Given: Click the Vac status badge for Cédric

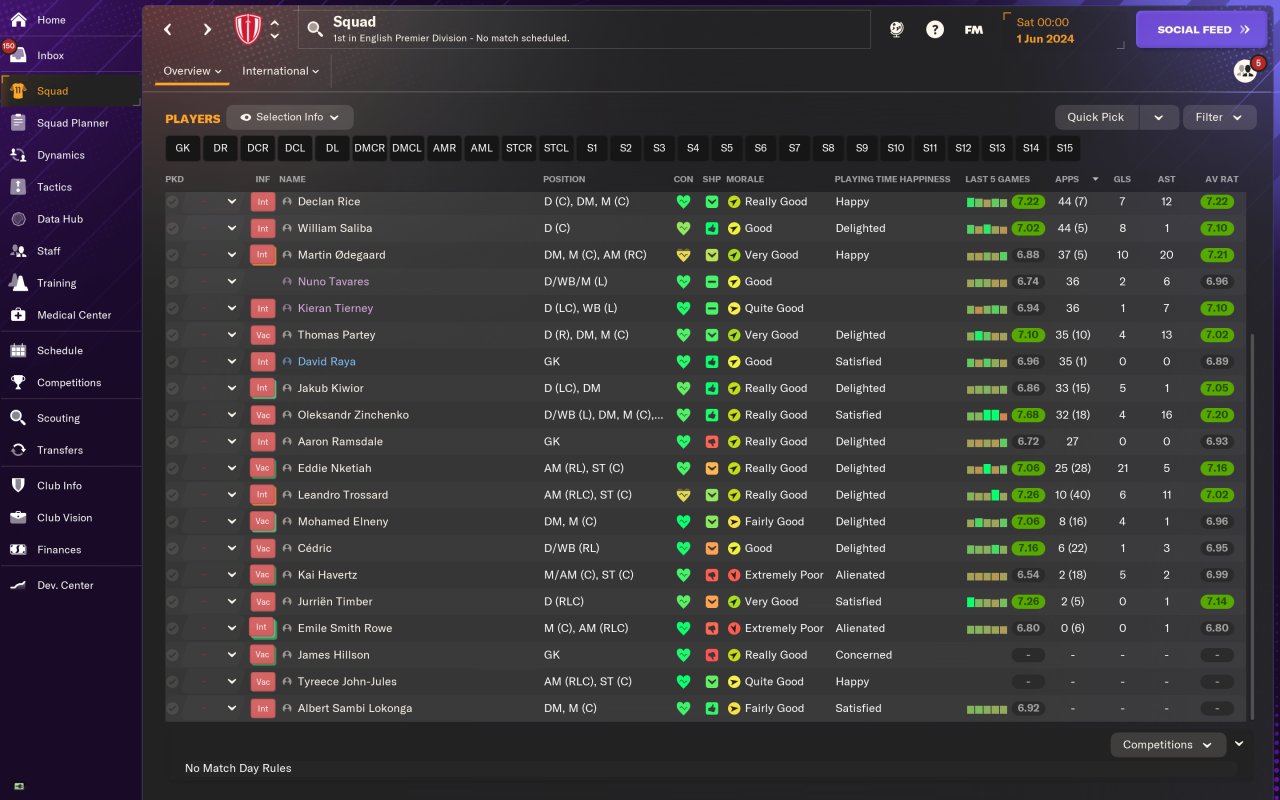Looking at the screenshot, I should (262, 548).
